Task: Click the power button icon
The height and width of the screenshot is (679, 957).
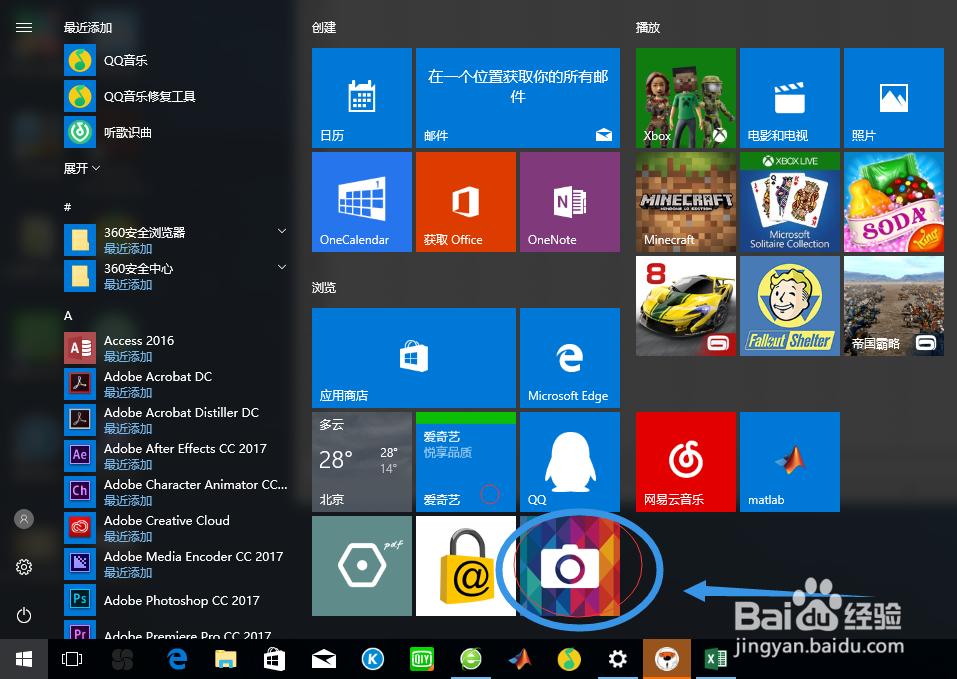Action: click(x=24, y=615)
